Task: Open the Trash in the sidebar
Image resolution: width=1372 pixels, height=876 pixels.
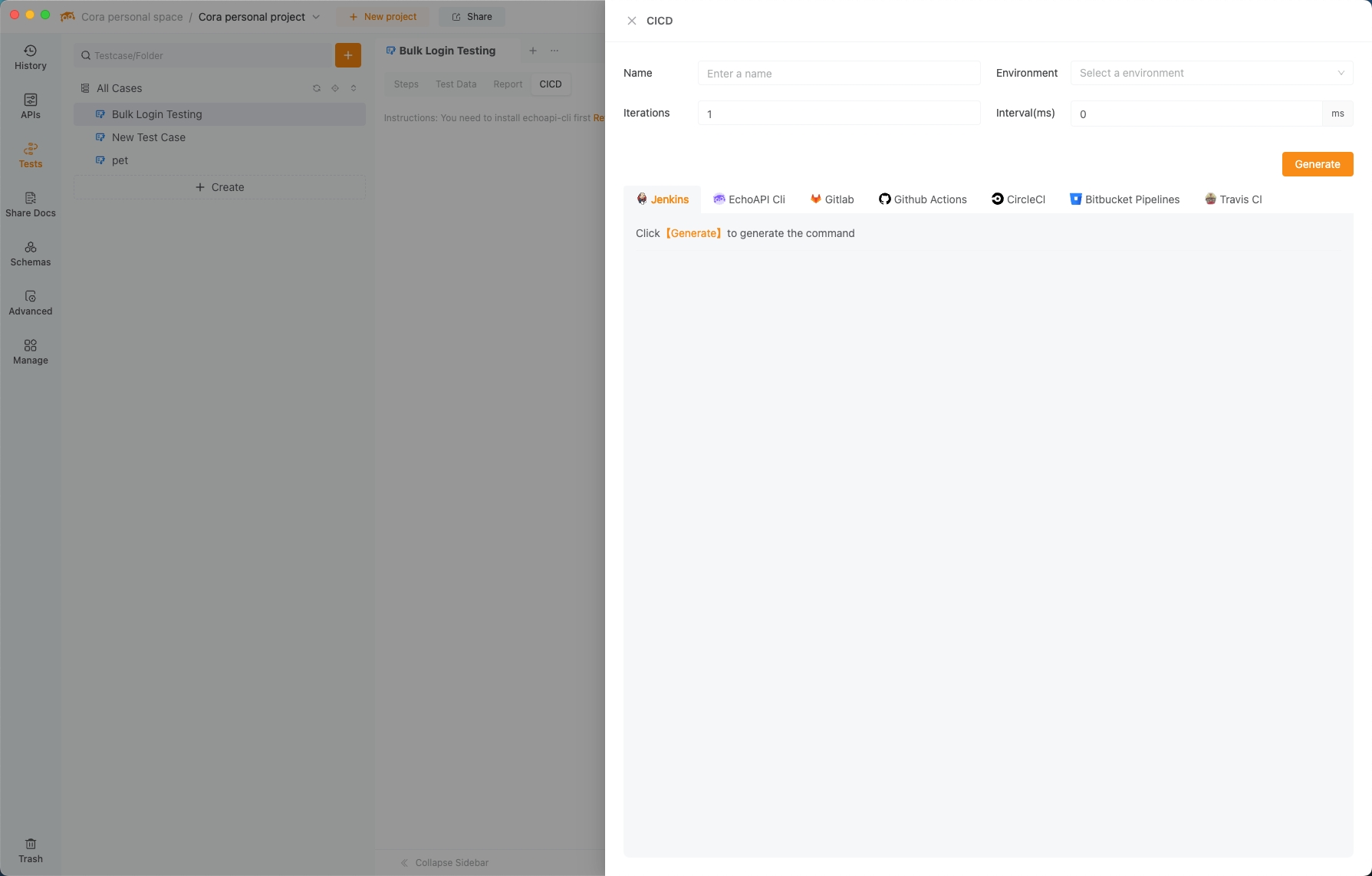Action: [x=31, y=851]
